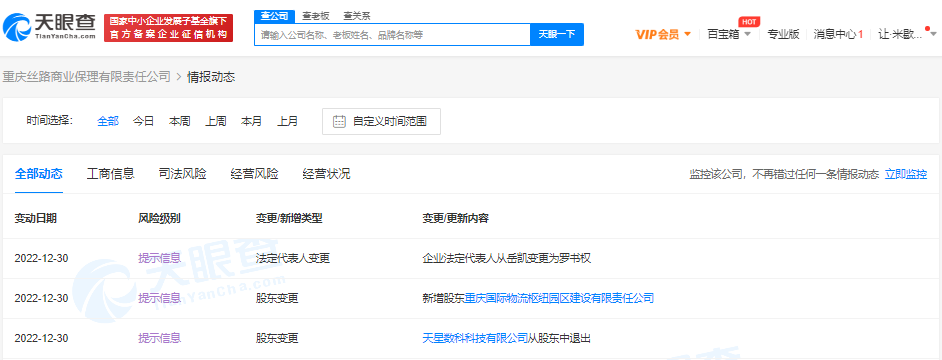The height and width of the screenshot is (360, 942).
Task: Filter time by 本周
Action: [180, 121]
